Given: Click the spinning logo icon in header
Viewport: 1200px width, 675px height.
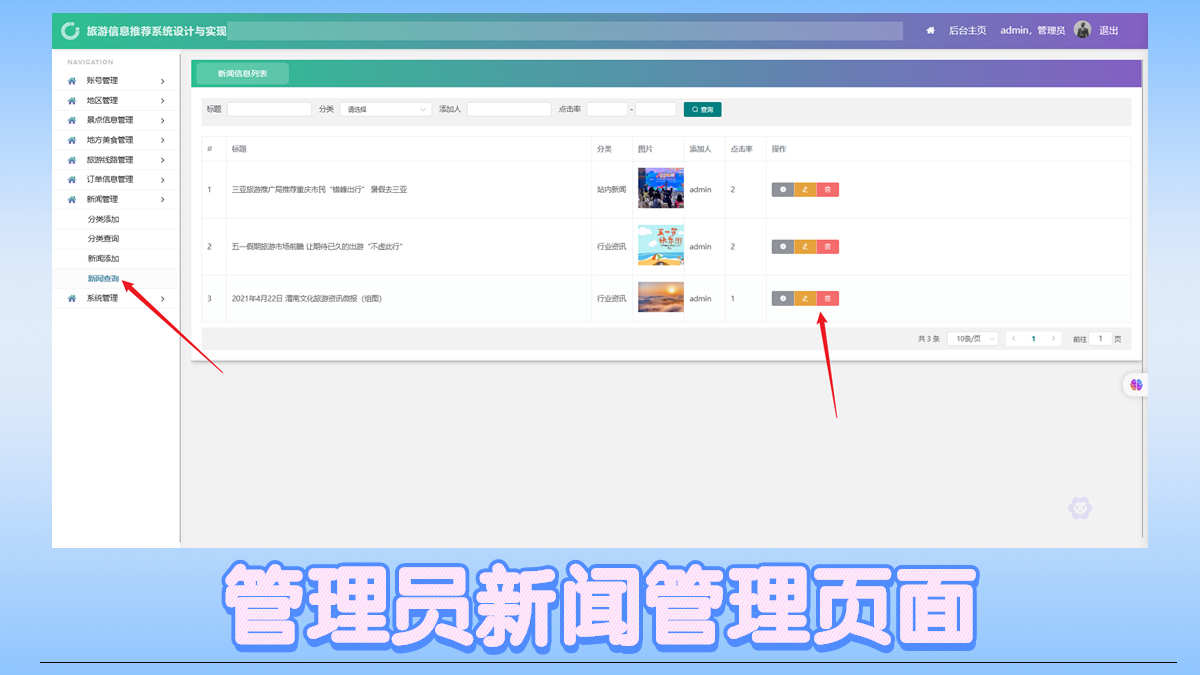Looking at the screenshot, I should pyautogui.click(x=70, y=31).
